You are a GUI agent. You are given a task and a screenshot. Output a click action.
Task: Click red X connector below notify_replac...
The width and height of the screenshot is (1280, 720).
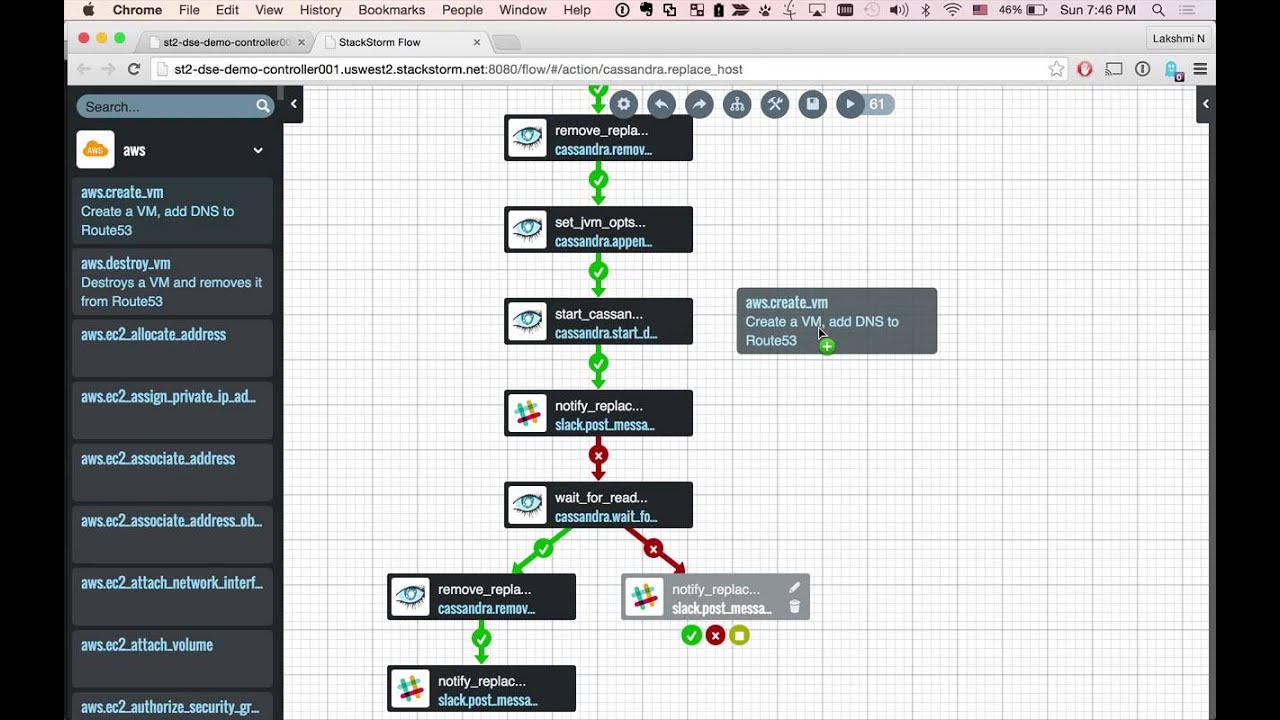click(x=598, y=455)
